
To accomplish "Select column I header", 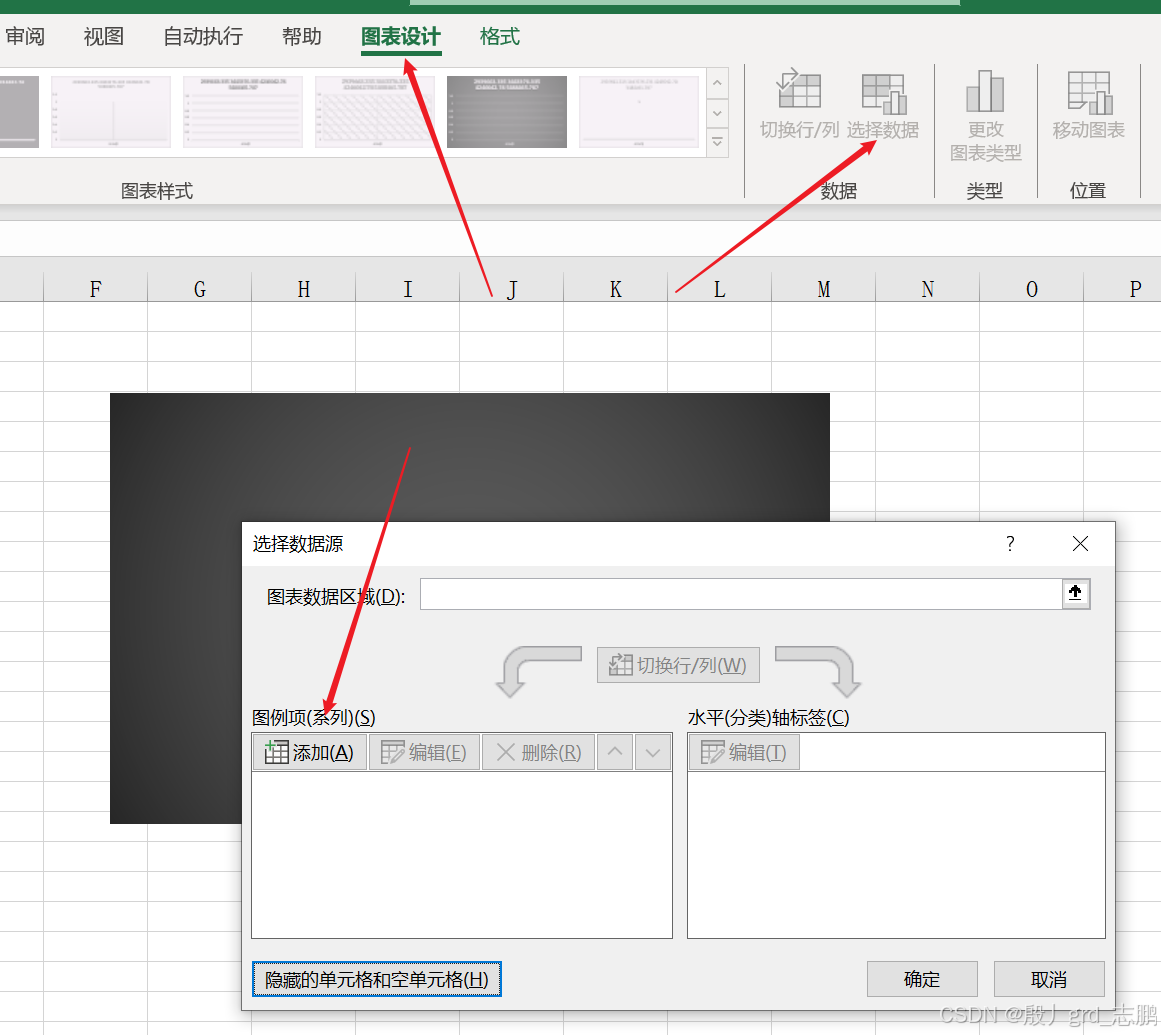I will 407,288.
